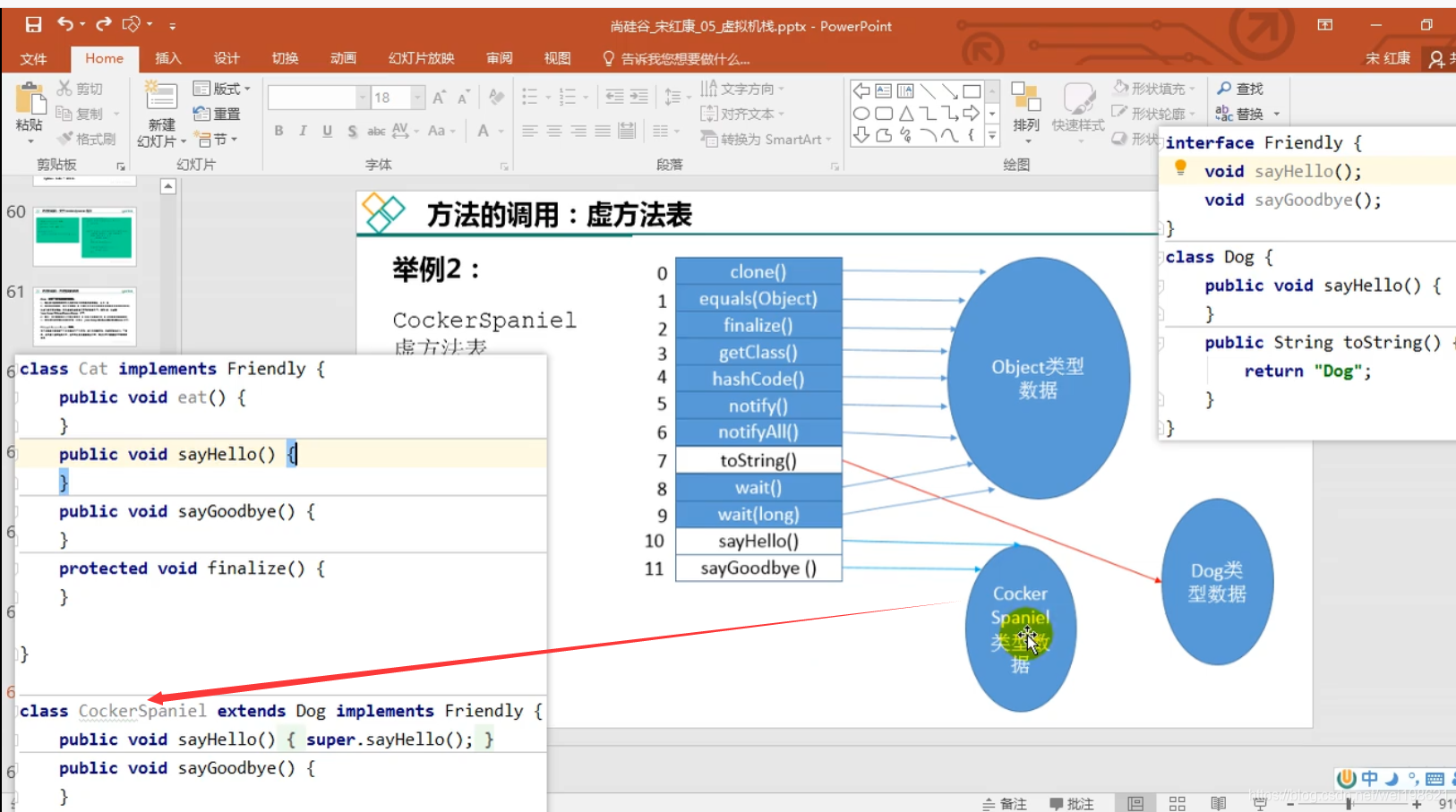Select slide 61 thumbnail

pyautogui.click(x=83, y=315)
